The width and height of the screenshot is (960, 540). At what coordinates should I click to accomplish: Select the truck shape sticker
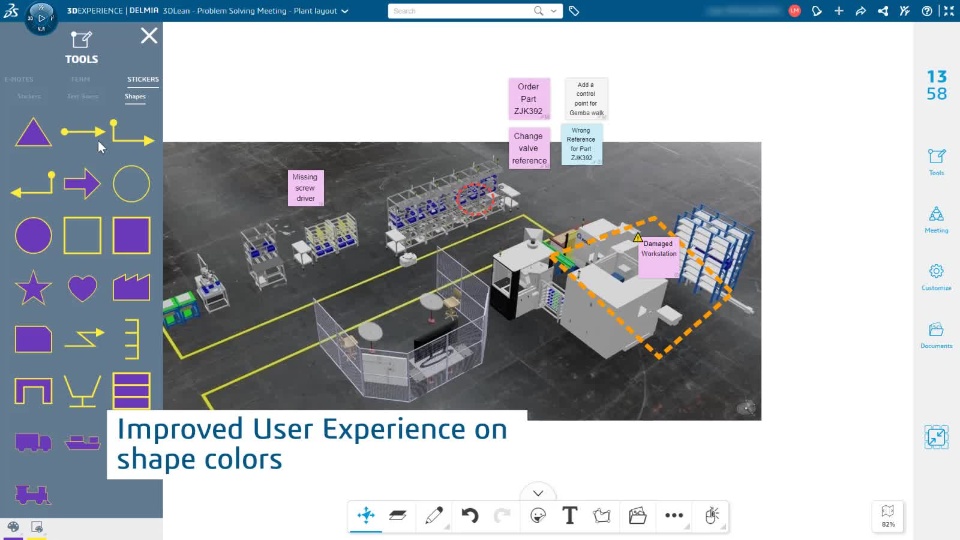(33, 442)
